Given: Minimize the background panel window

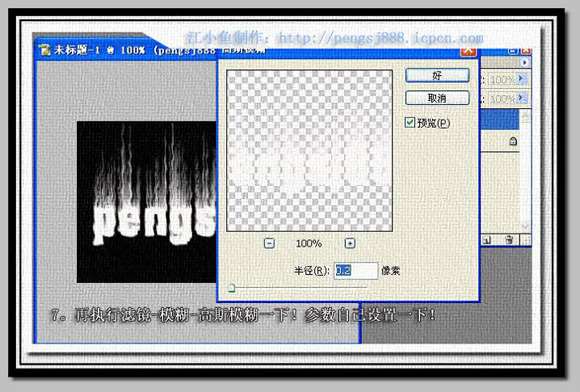Looking at the screenshot, I should [x=513, y=51].
